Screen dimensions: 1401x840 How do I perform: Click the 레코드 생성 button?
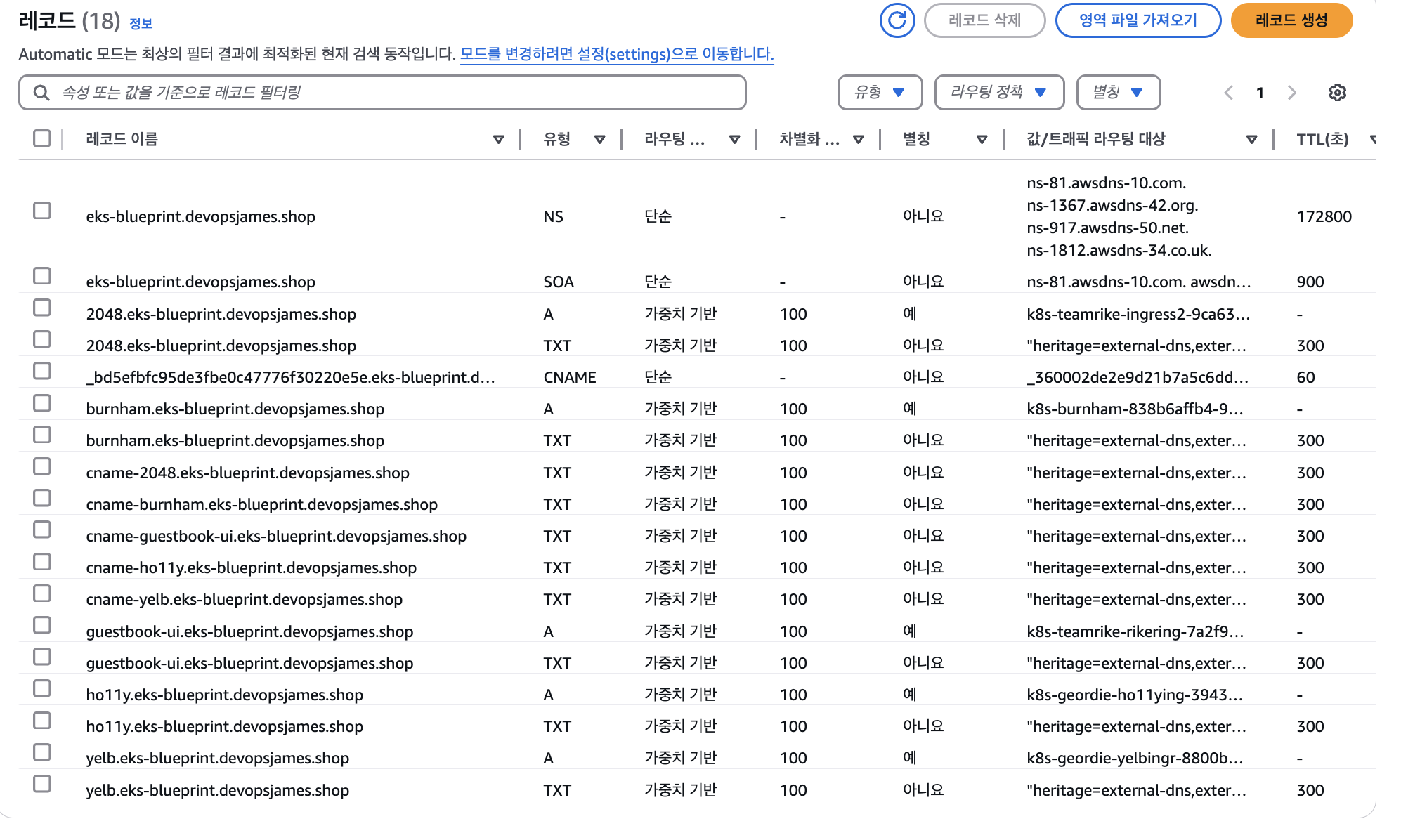pos(1291,20)
